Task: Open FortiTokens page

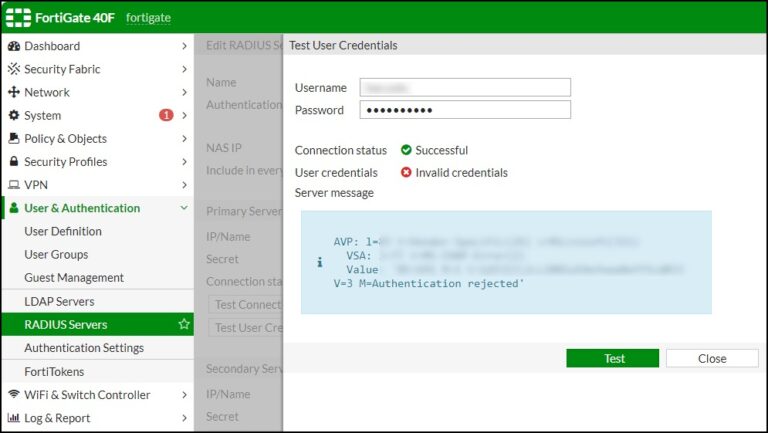Action: tap(97, 371)
